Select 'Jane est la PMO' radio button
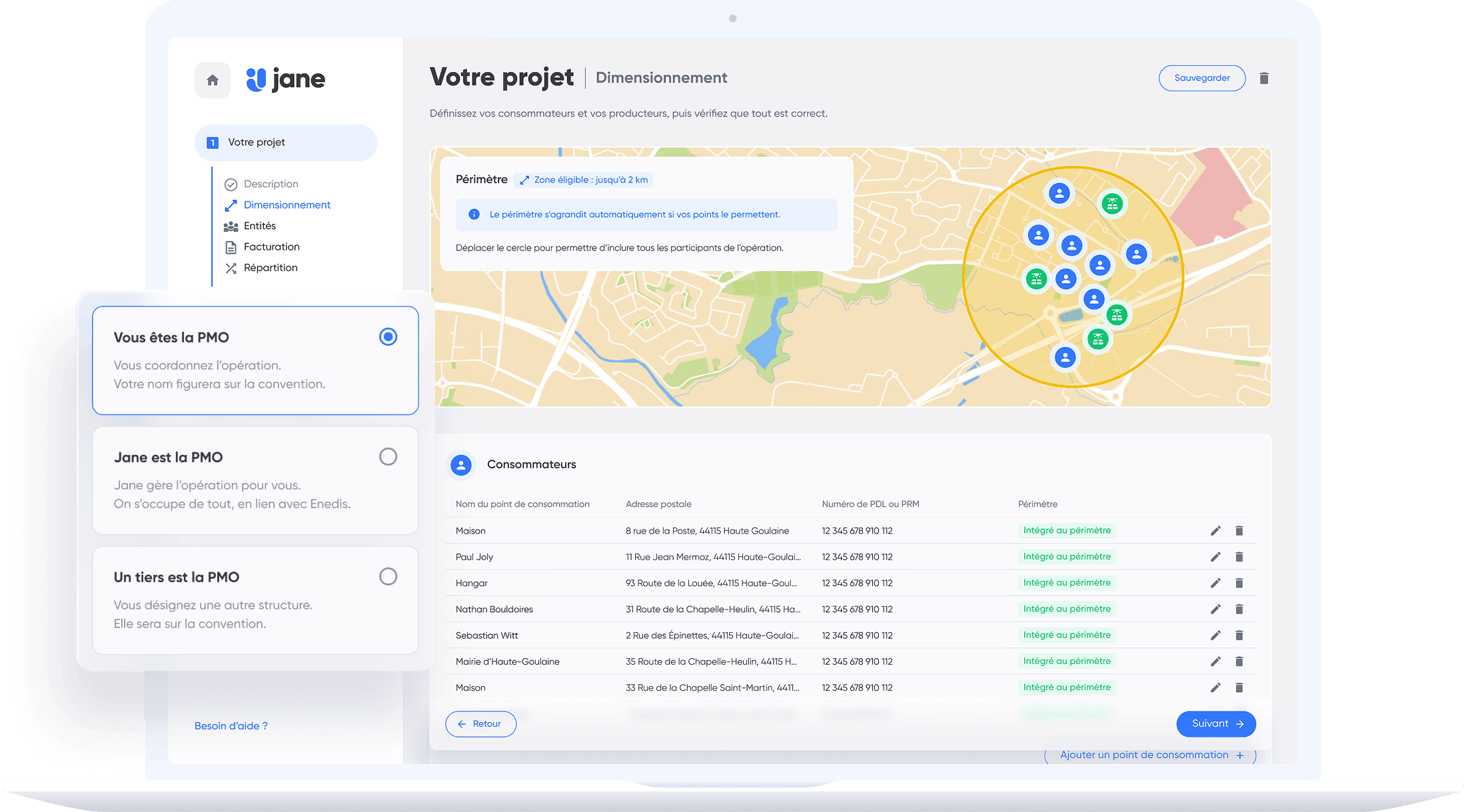Viewport: 1464px width, 812px height. (388, 457)
